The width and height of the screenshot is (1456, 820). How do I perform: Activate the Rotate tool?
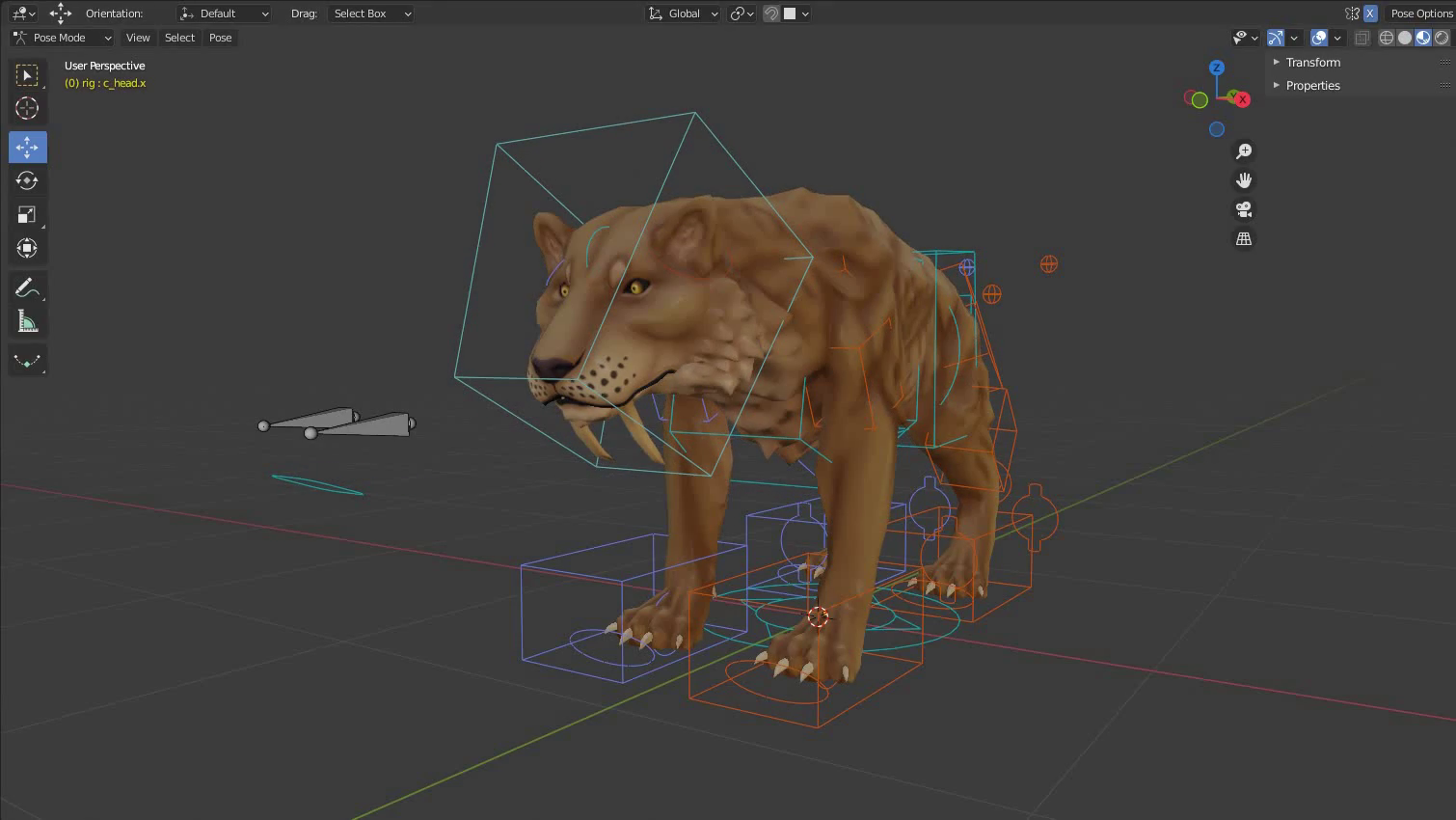[27, 180]
